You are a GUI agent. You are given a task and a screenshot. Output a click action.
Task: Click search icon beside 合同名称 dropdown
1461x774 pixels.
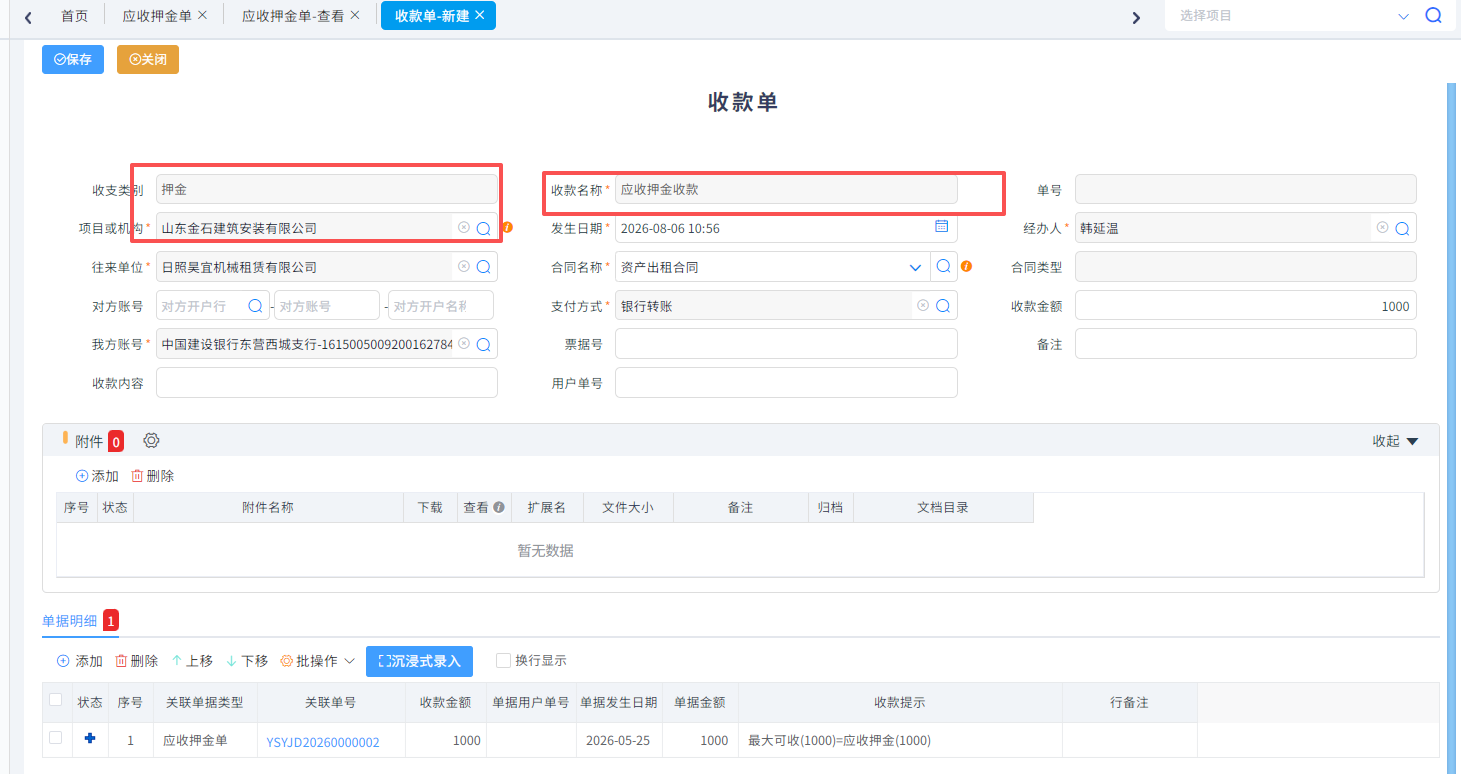pyautogui.click(x=943, y=267)
